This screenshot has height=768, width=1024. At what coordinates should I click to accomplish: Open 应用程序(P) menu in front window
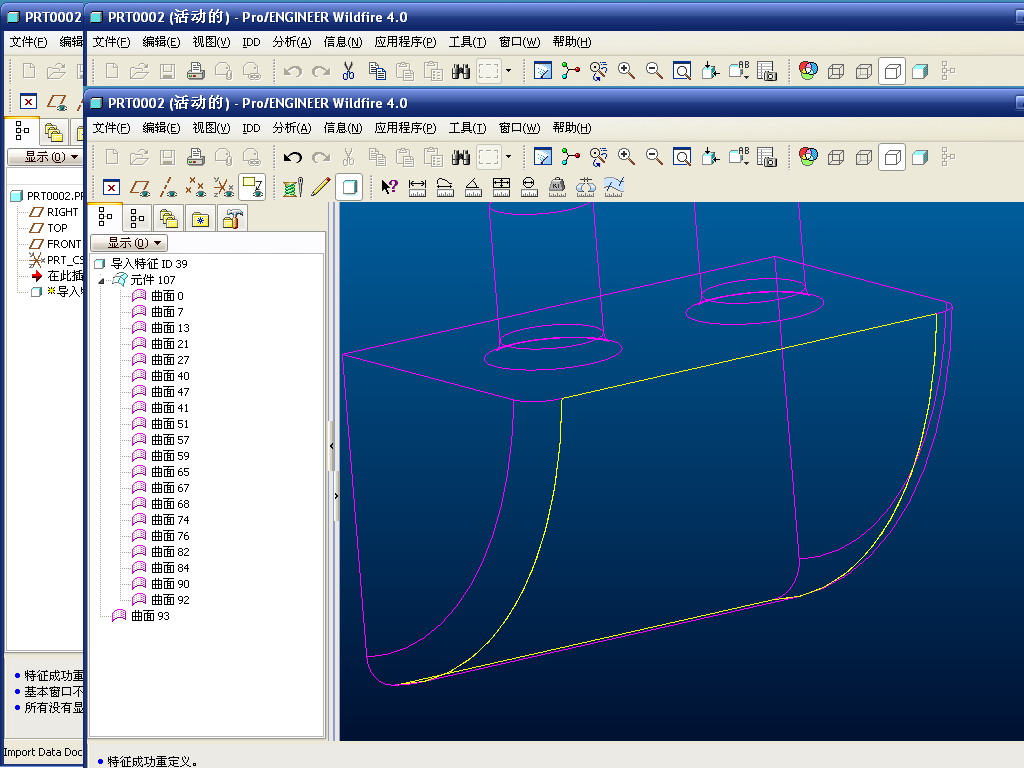[x=405, y=128]
